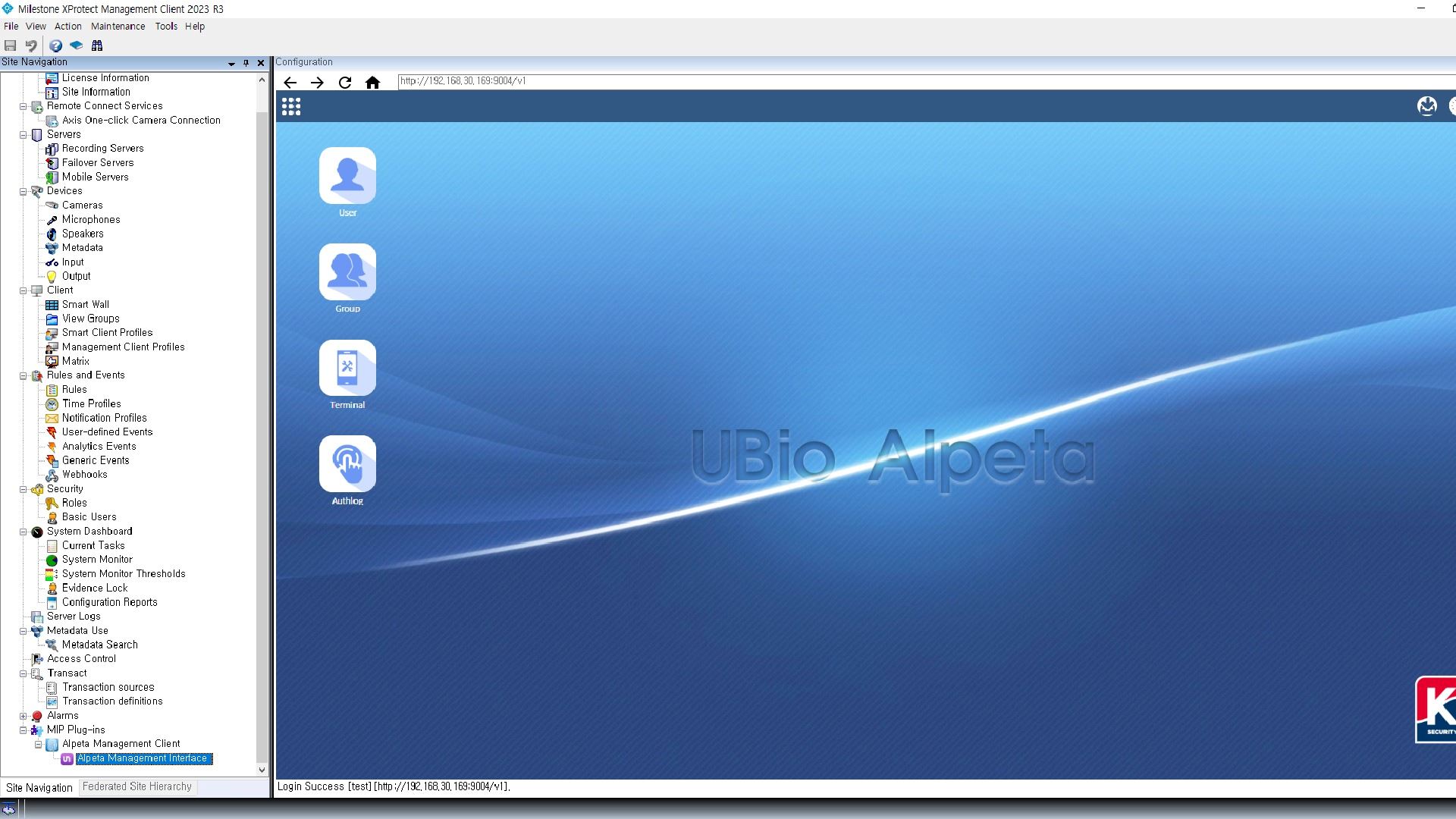Image resolution: width=1456 pixels, height=819 pixels.
Task: Click the Alpeta user account icon
Action: coord(1427,106)
